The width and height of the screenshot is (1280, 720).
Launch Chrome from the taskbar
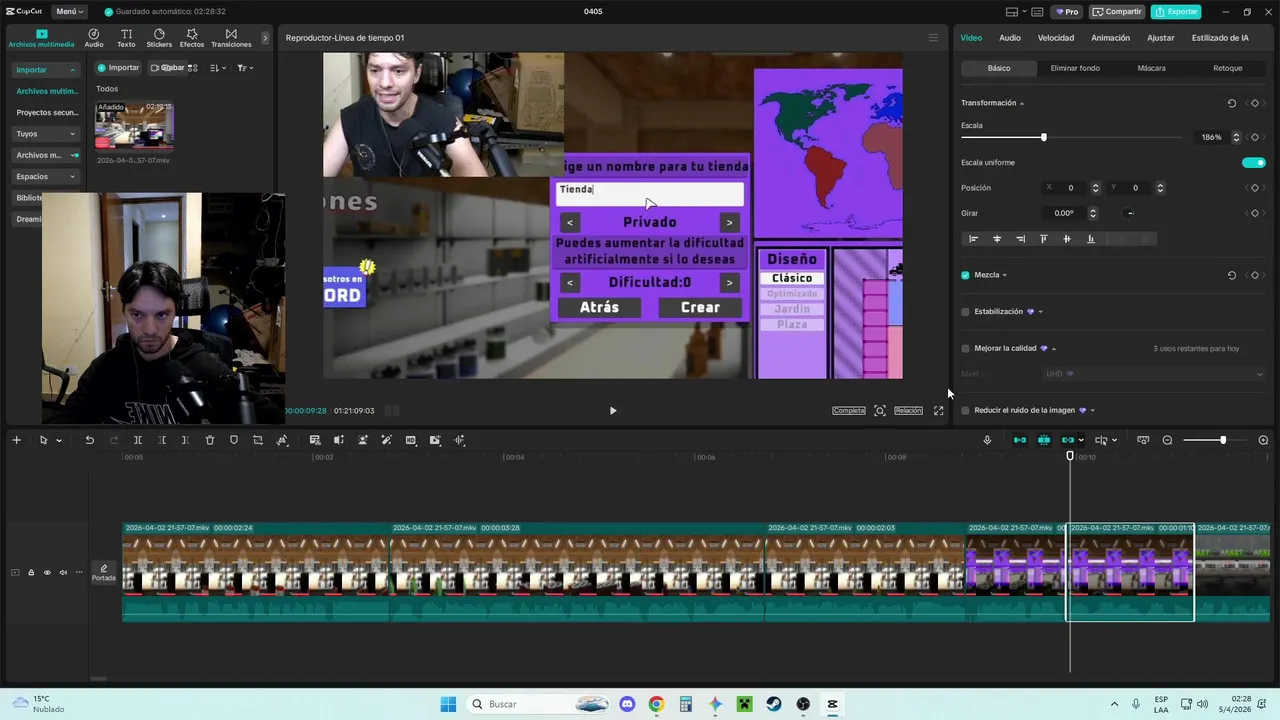tap(656, 704)
